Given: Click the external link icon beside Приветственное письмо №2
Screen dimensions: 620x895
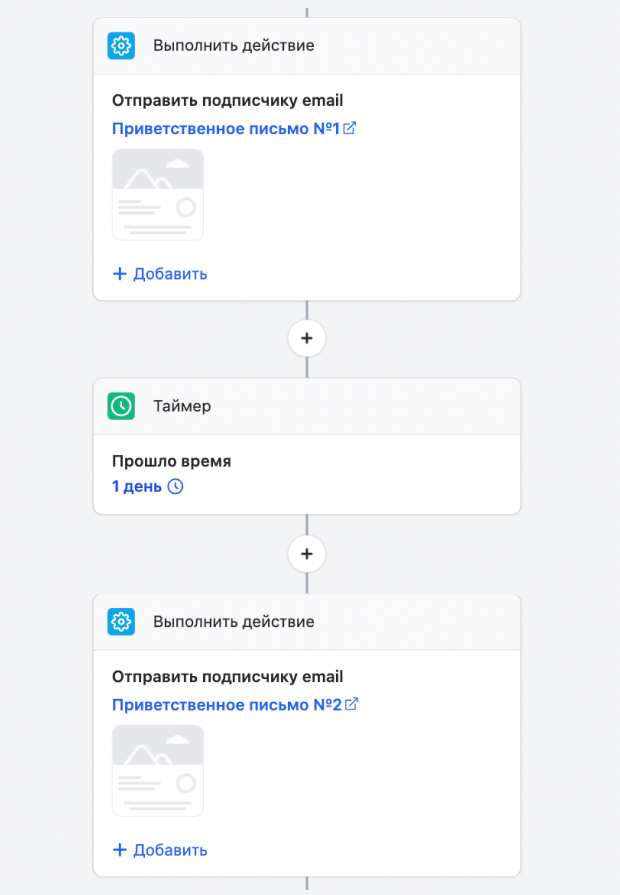Looking at the screenshot, I should pos(351,705).
